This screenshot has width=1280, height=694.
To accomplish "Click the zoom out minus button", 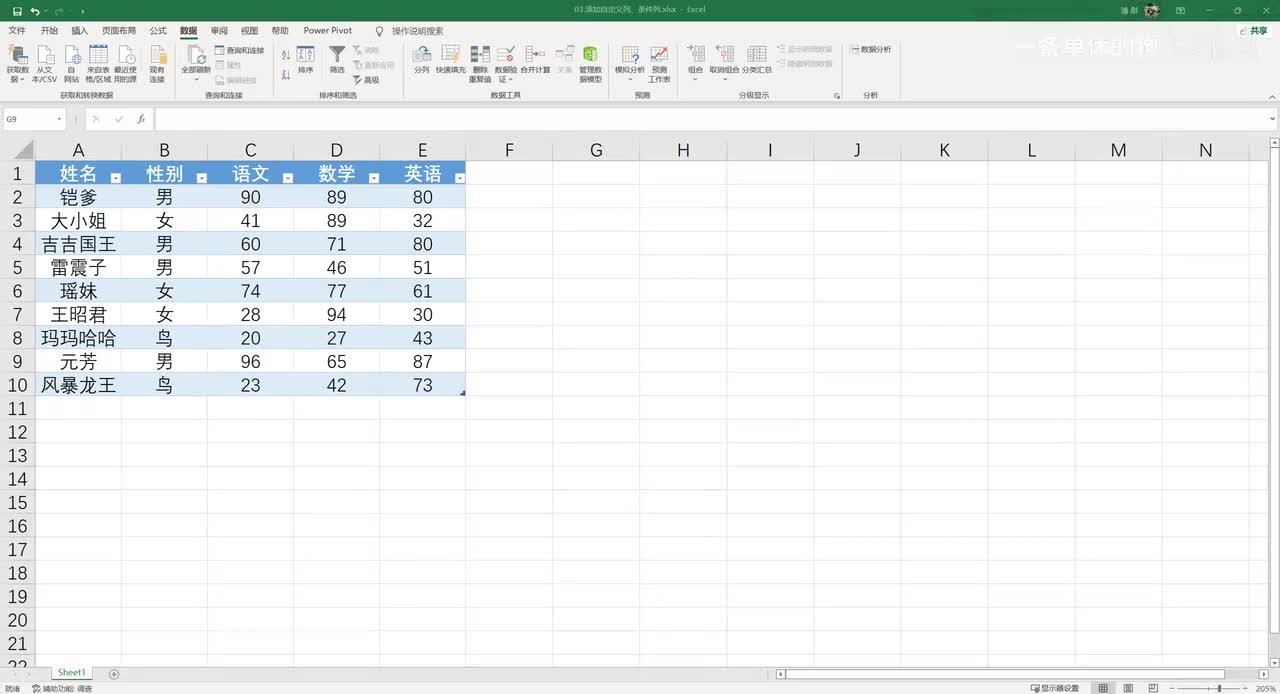I will click(x=1173, y=688).
